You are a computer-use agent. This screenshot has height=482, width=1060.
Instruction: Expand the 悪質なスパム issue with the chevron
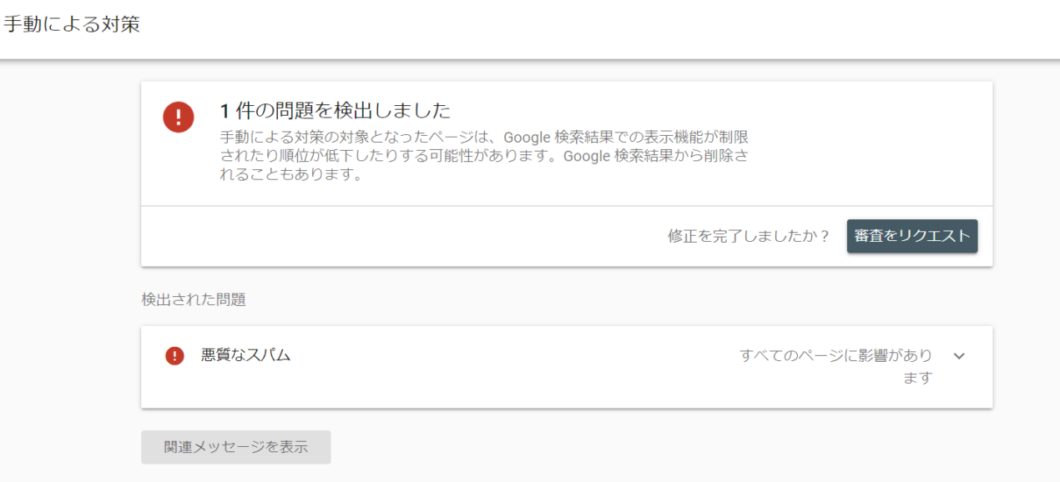point(959,356)
